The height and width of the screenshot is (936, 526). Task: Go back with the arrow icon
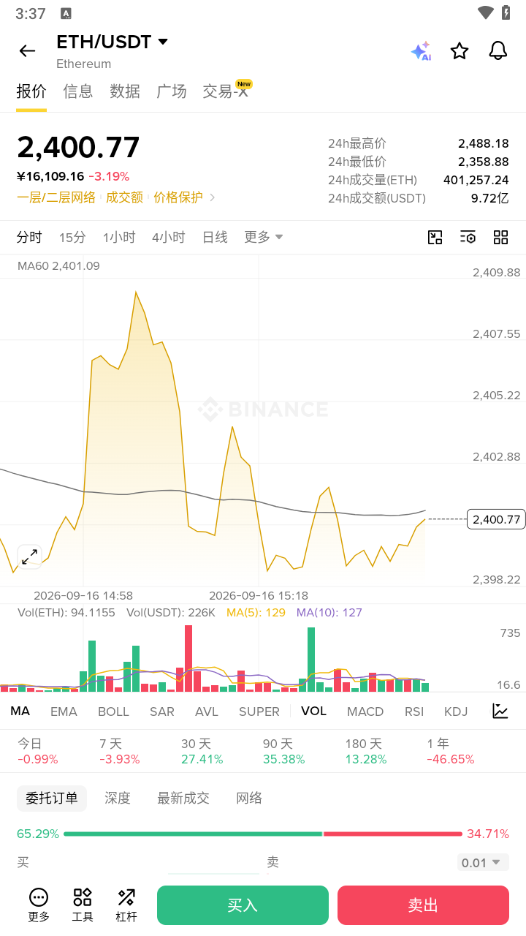click(27, 51)
